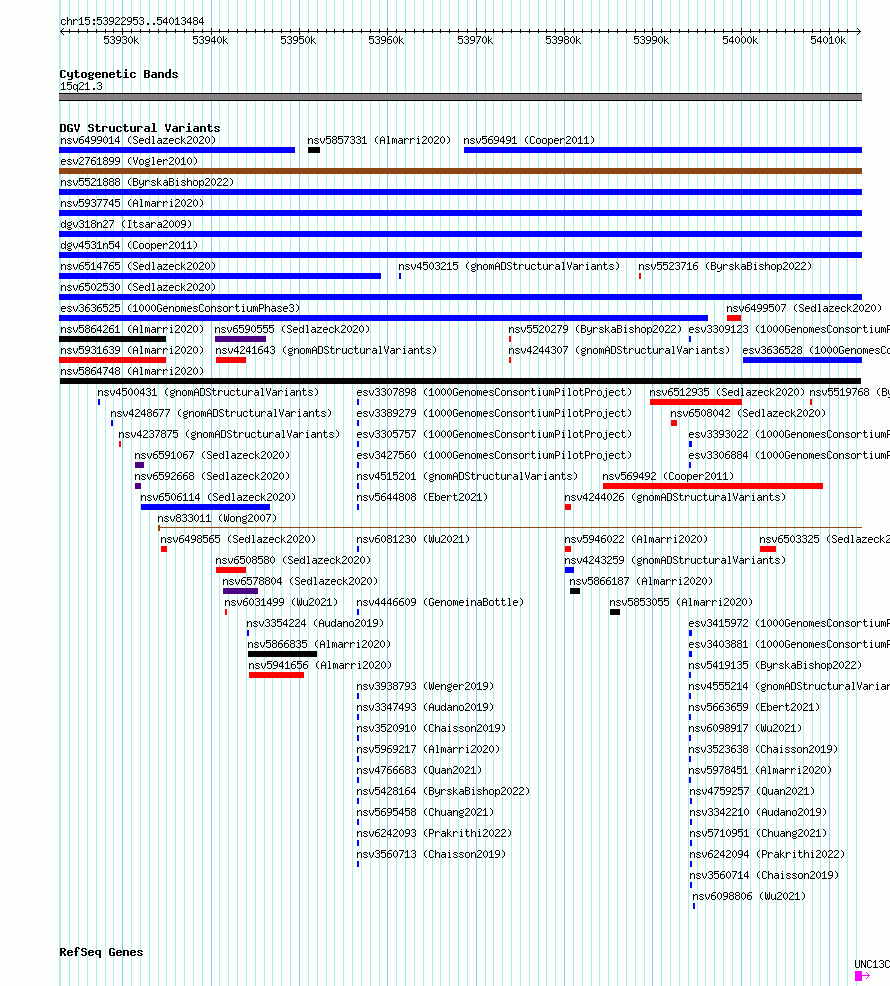The width and height of the screenshot is (890, 986).
Task: Click nsv5946022 (Almarri2020) label
Action: pyautogui.click(x=637, y=539)
